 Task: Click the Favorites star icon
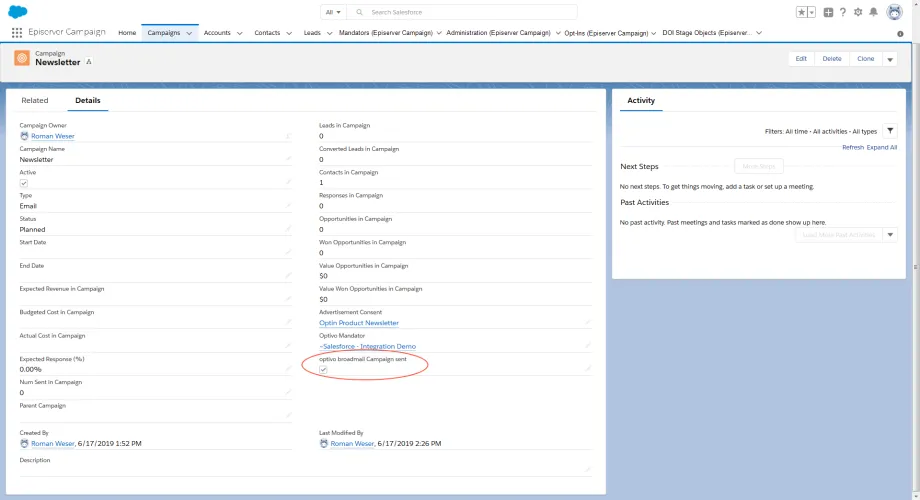801,12
